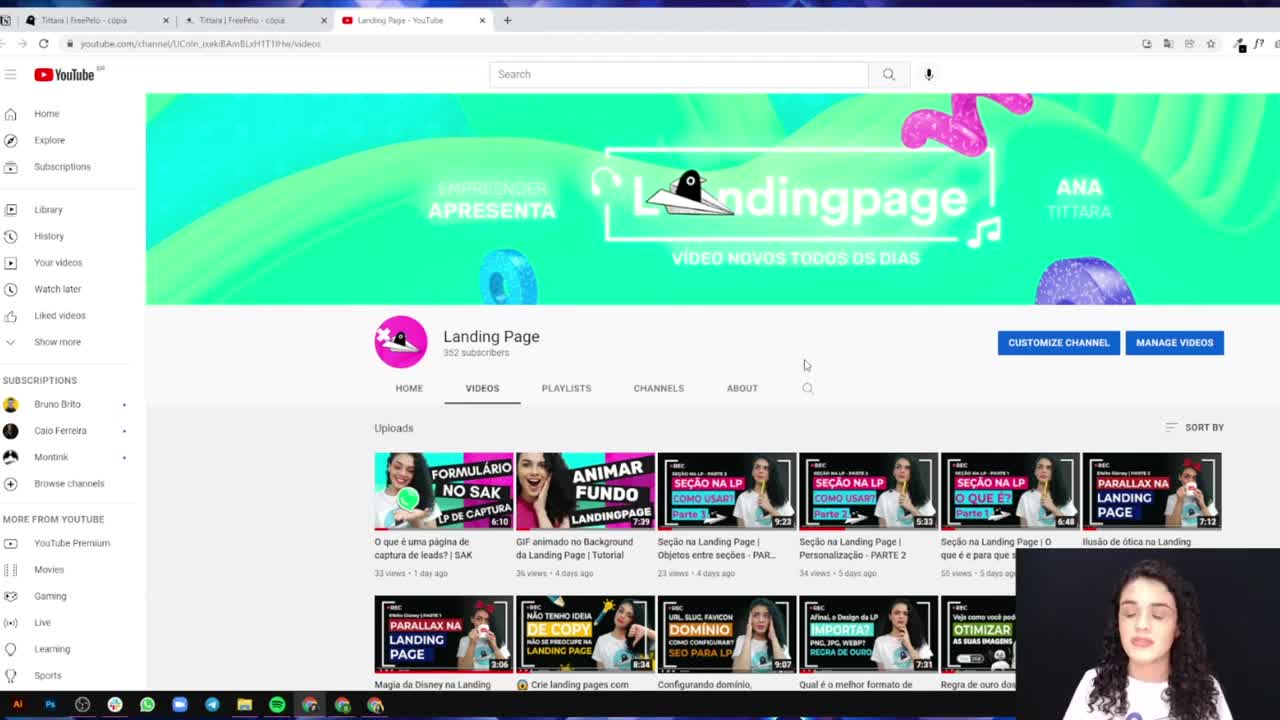
Task: Click GIF animado no Background video title
Action: point(574,548)
